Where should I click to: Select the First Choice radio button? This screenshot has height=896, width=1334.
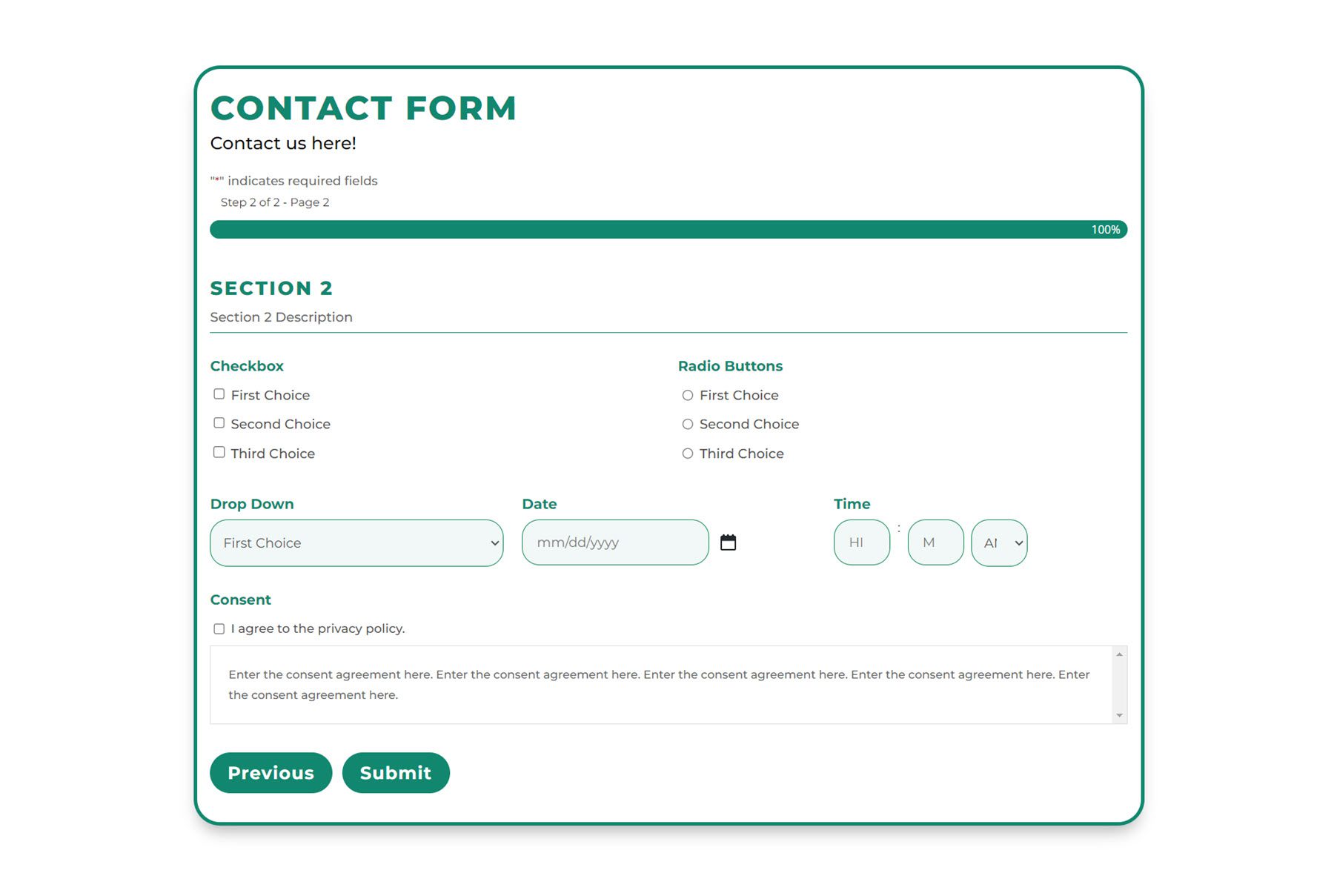coord(687,395)
